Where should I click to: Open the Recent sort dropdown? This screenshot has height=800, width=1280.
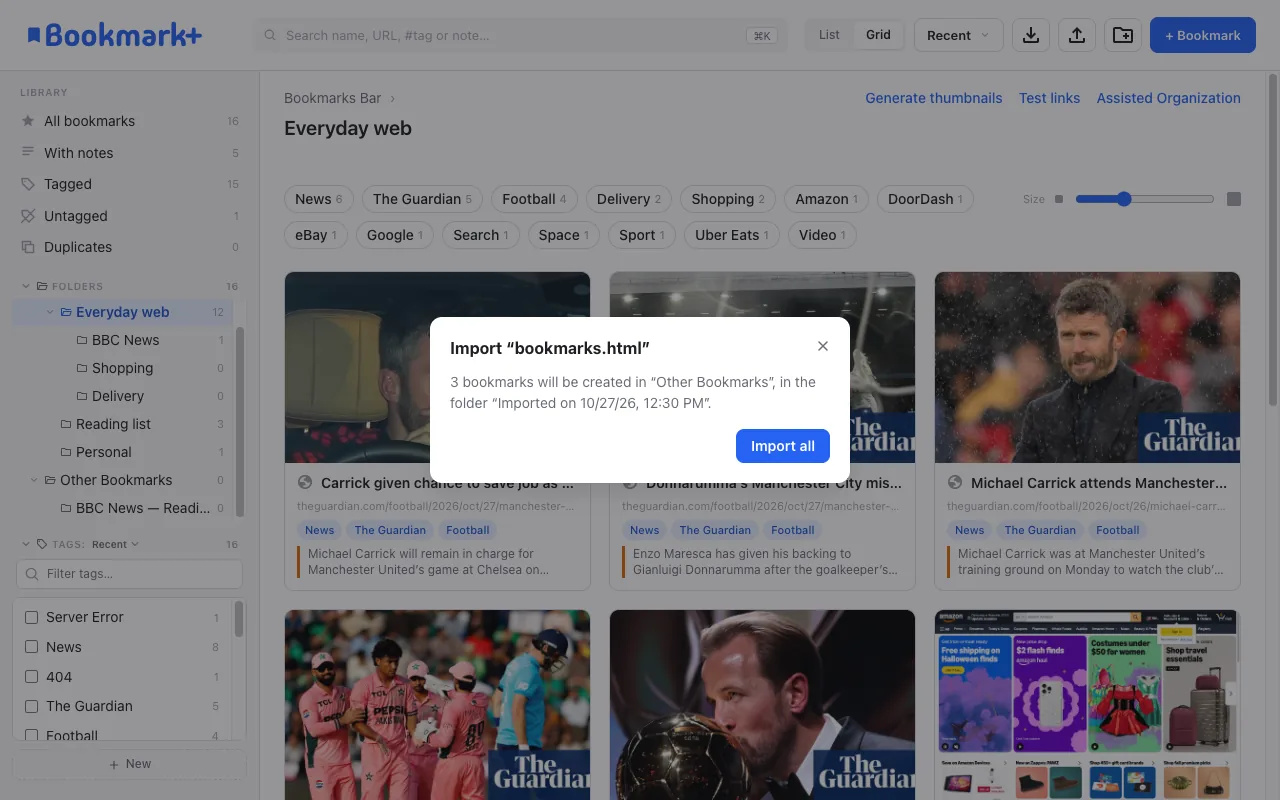tap(958, 35)
